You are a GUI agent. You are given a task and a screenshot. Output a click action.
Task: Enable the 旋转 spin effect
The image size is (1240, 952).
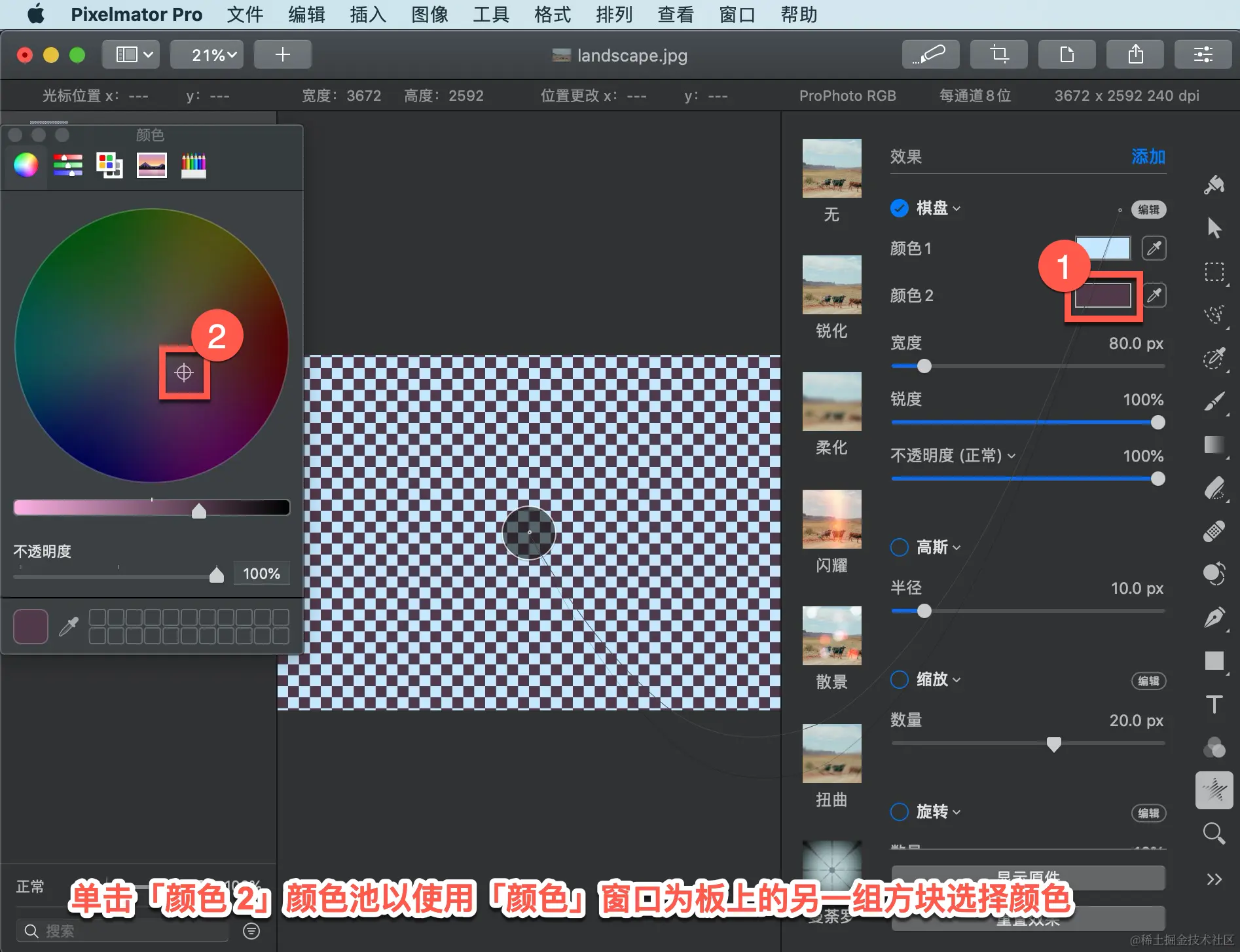point(900,812)
